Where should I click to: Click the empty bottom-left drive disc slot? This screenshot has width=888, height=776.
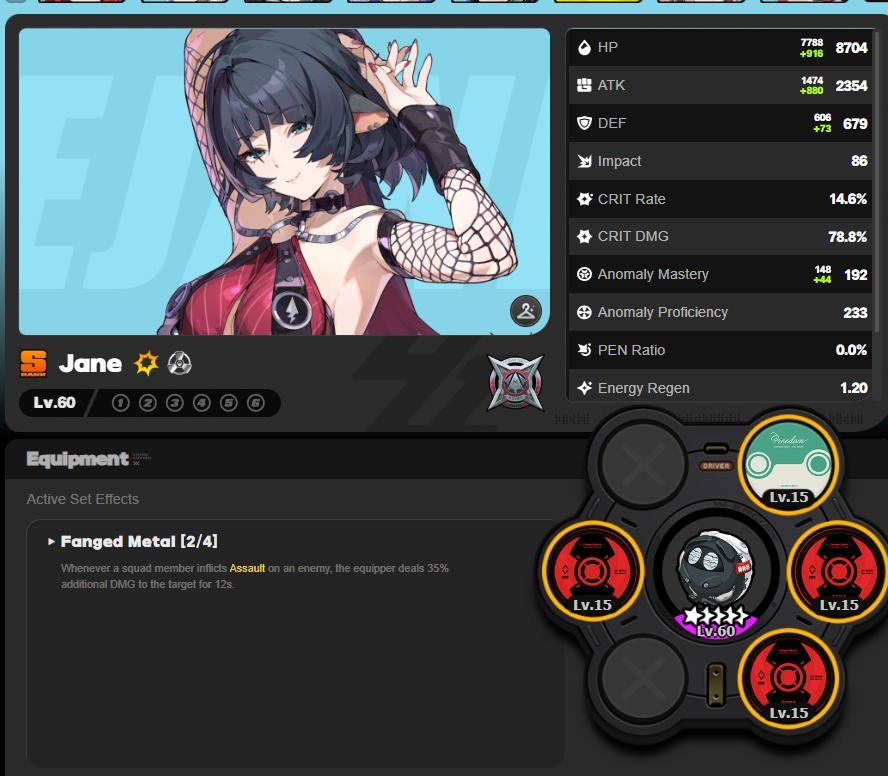(643, 677)
